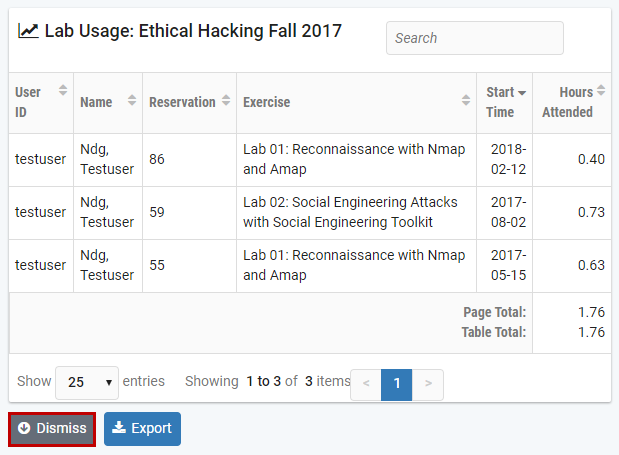Go to the previous page of results
619x455 pixels.
click(x=366, y=383)
